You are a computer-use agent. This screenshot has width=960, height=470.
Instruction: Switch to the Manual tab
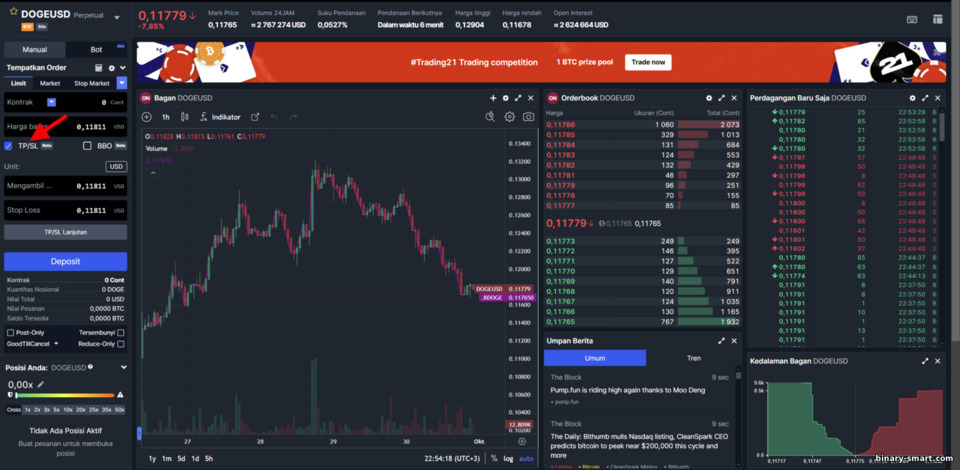tap(35, 50)
